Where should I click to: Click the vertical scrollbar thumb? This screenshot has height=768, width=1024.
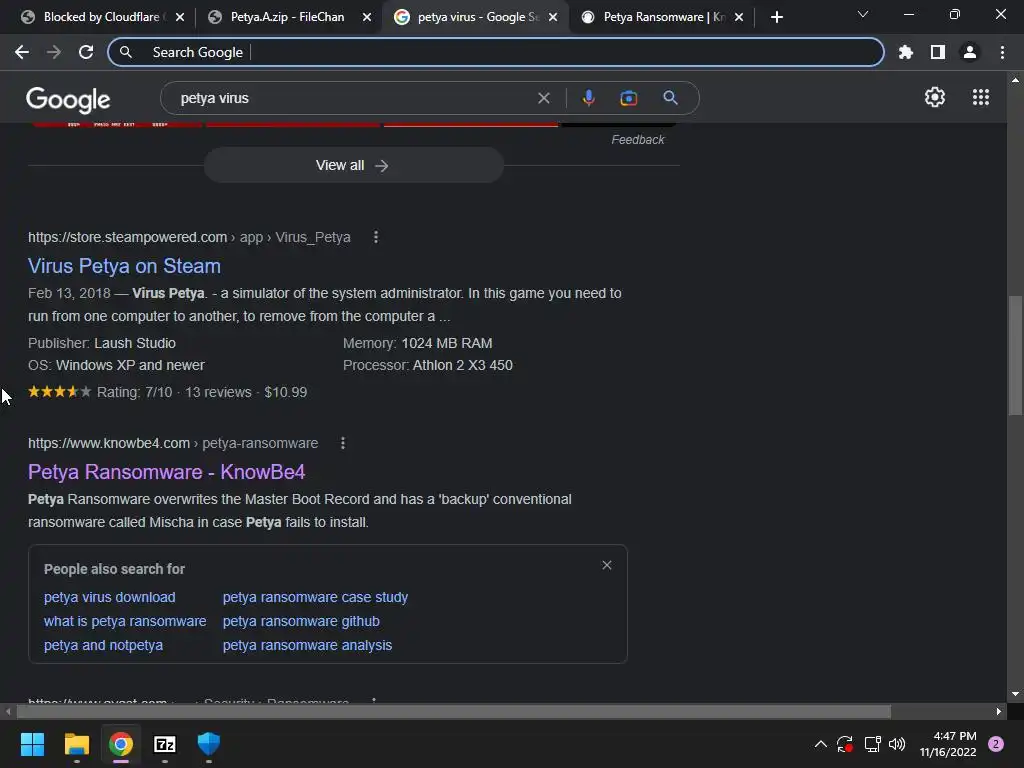tap(1015, 355)
